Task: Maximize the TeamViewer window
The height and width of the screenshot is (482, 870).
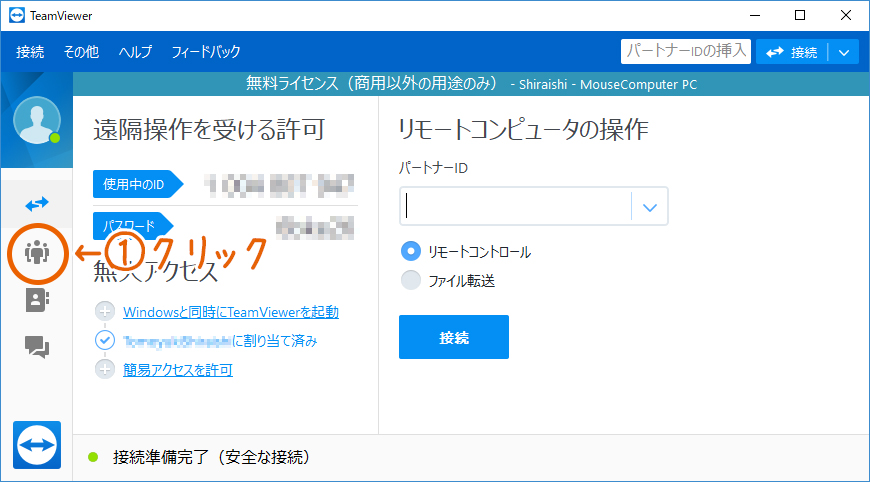Action: coord(800,16)
